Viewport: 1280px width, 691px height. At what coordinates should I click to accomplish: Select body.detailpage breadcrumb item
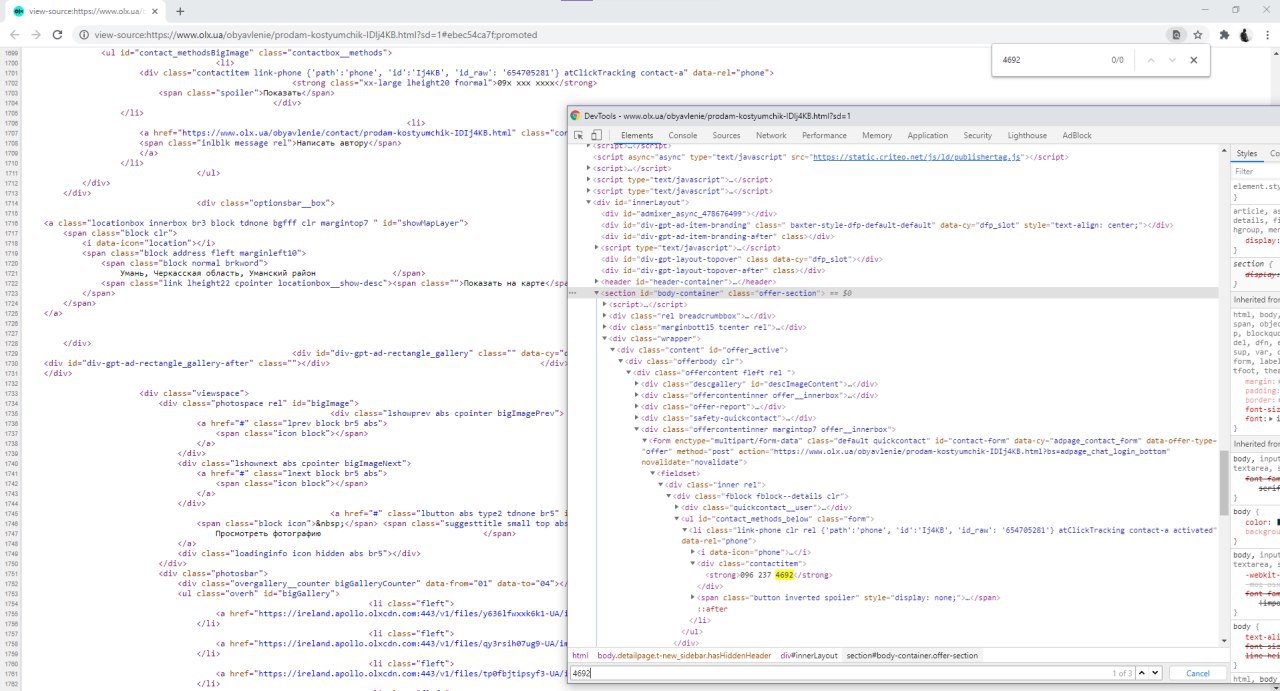click(685, 655)
